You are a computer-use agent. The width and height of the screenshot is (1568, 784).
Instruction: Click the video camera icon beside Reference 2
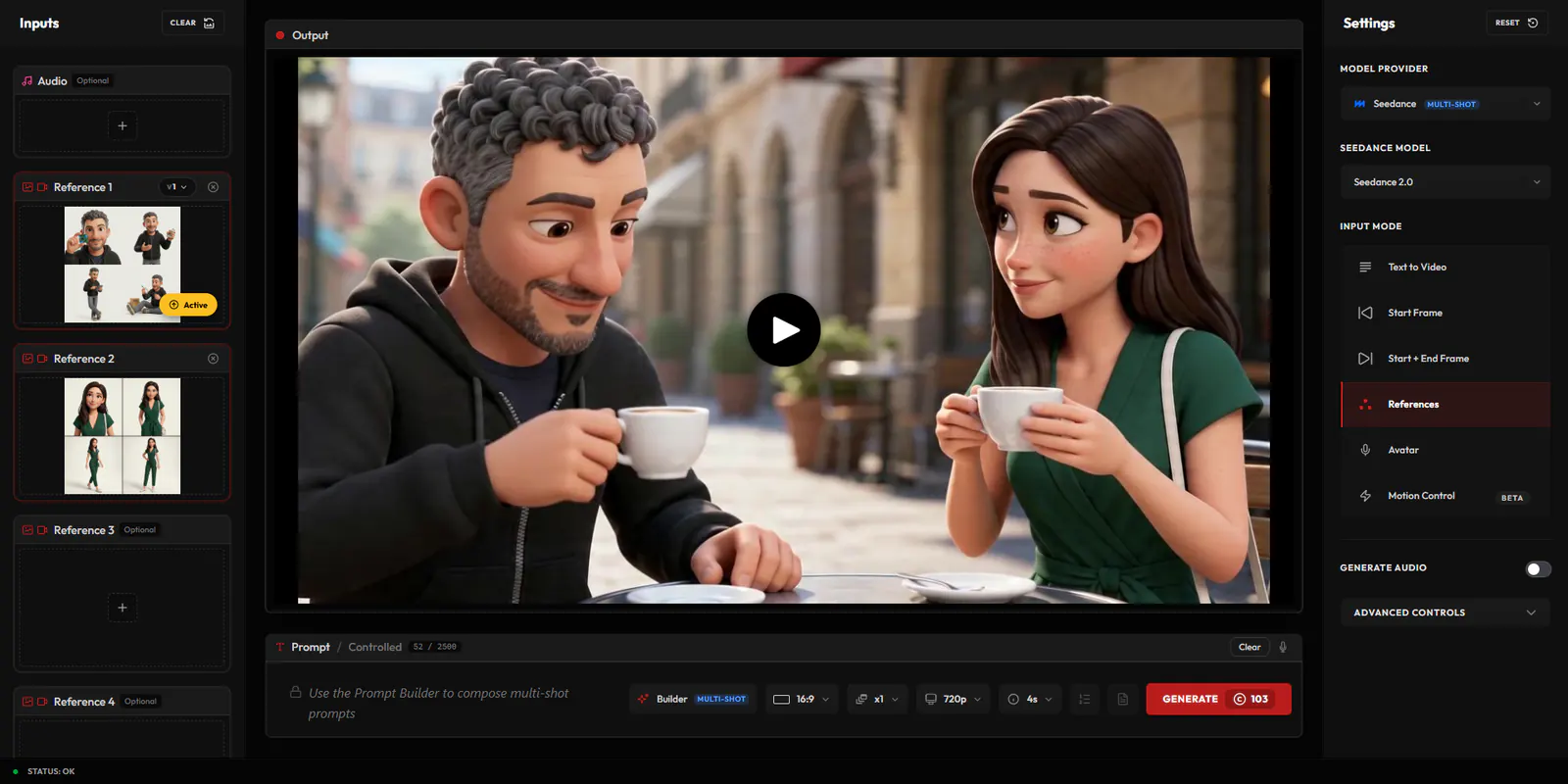pyautogui.click(x=42, y=359)
